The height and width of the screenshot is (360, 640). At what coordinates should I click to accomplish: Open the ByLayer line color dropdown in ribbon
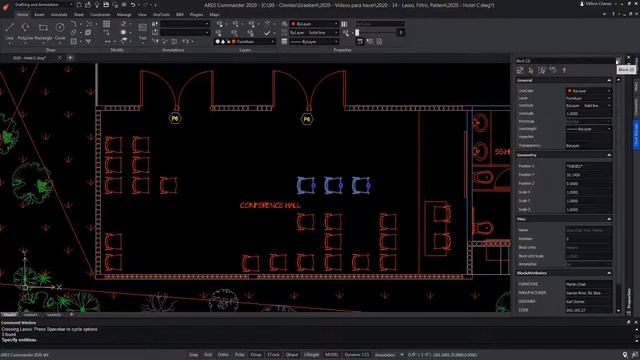click(x=314, y=24)
